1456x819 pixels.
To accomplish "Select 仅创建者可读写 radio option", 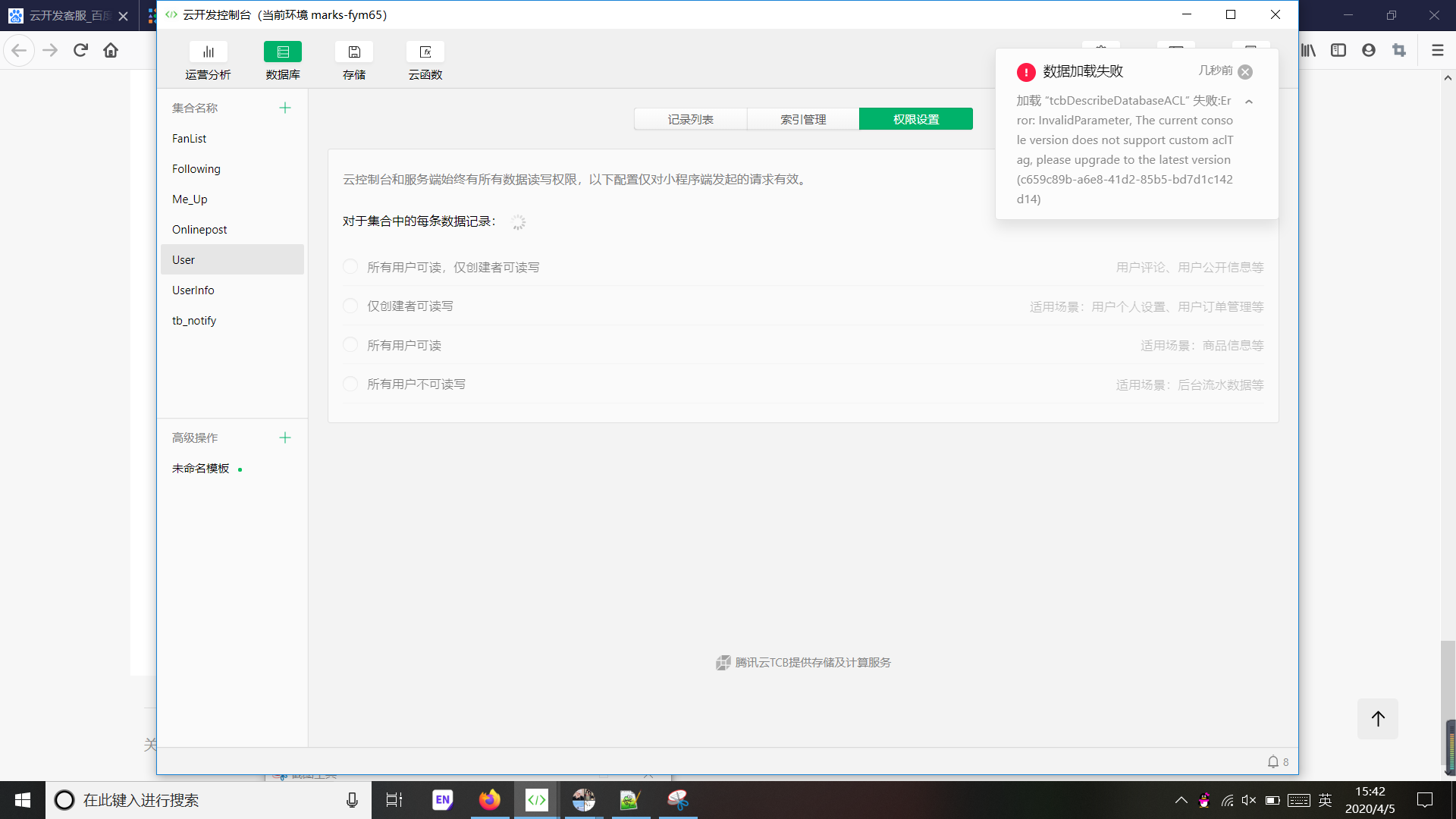I will [x=350, y=306].
